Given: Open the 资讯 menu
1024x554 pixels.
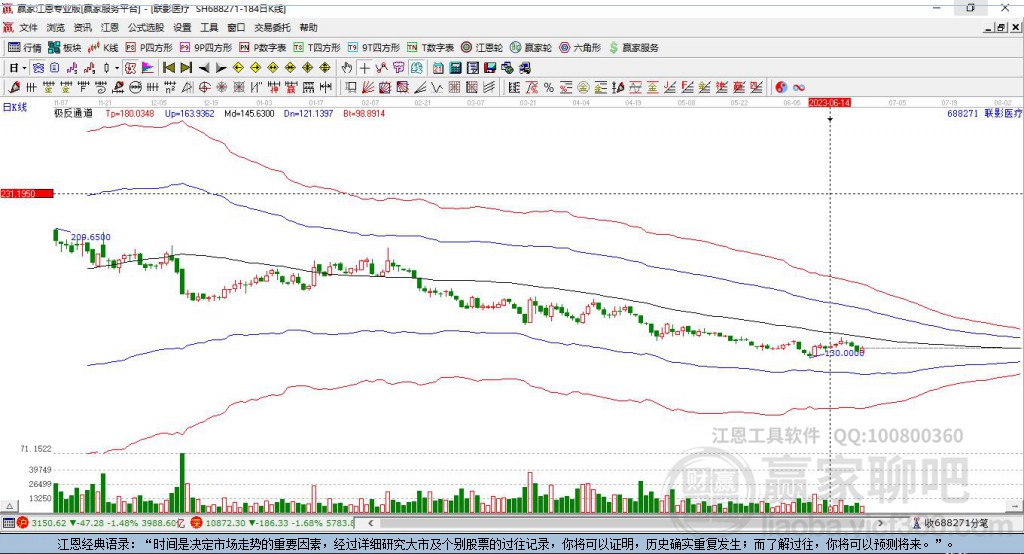Looking at the screenshot, I should pyautogui.click(x=82, y=27).
